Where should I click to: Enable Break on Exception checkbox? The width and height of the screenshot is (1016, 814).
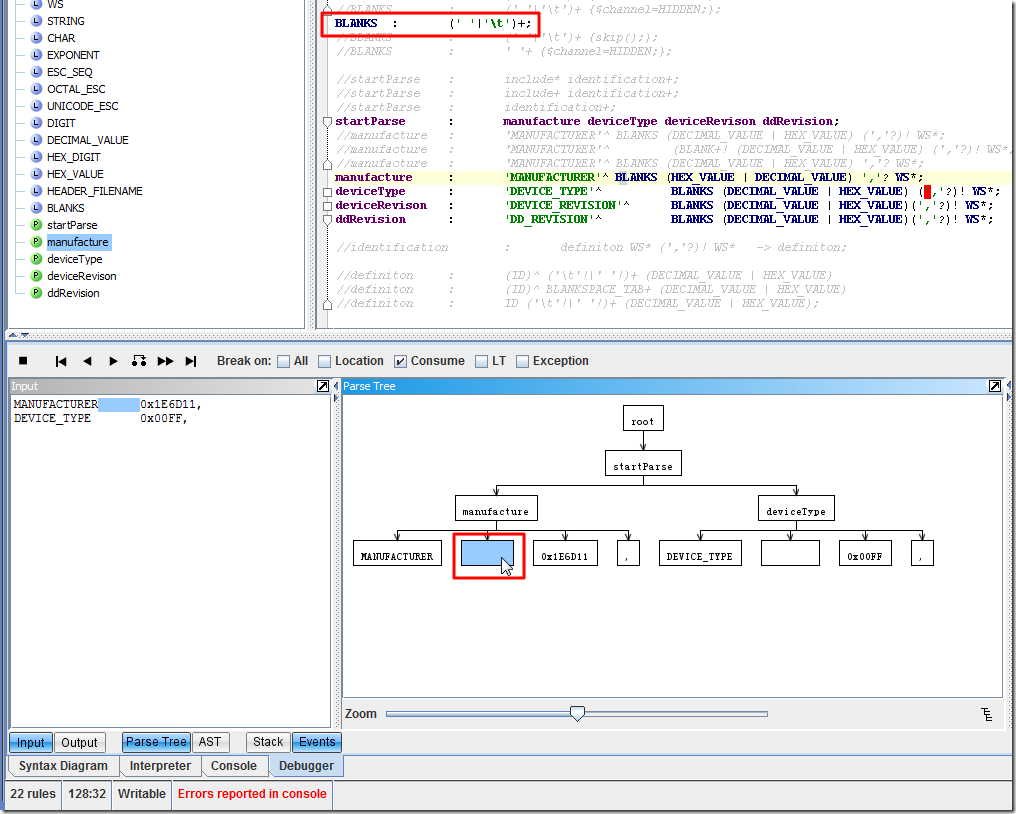(522, 362)
